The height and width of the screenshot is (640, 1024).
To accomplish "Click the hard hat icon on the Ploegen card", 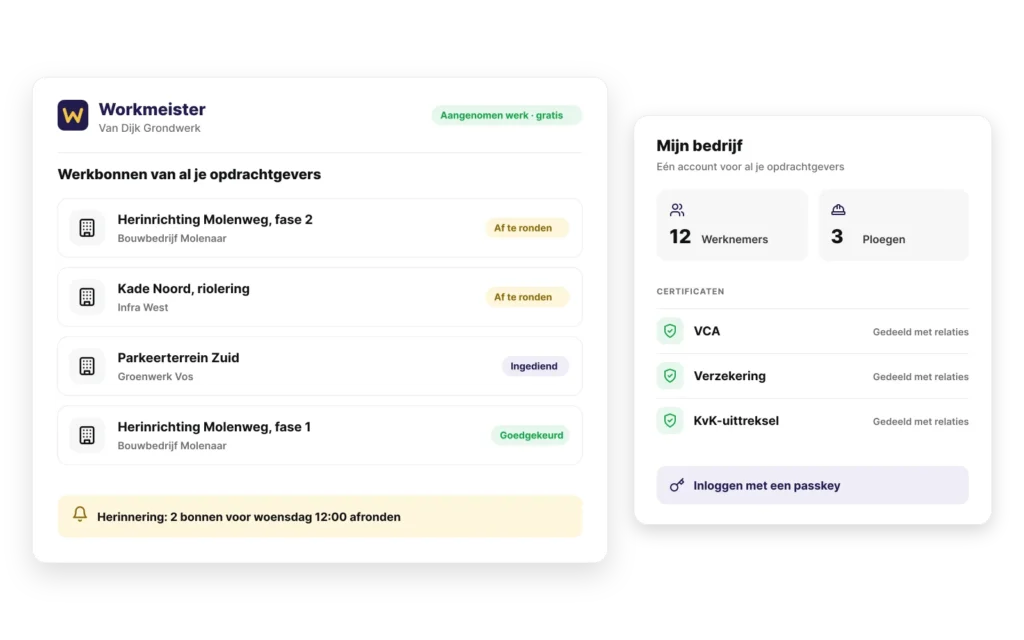I will click(x=838, y=210).
